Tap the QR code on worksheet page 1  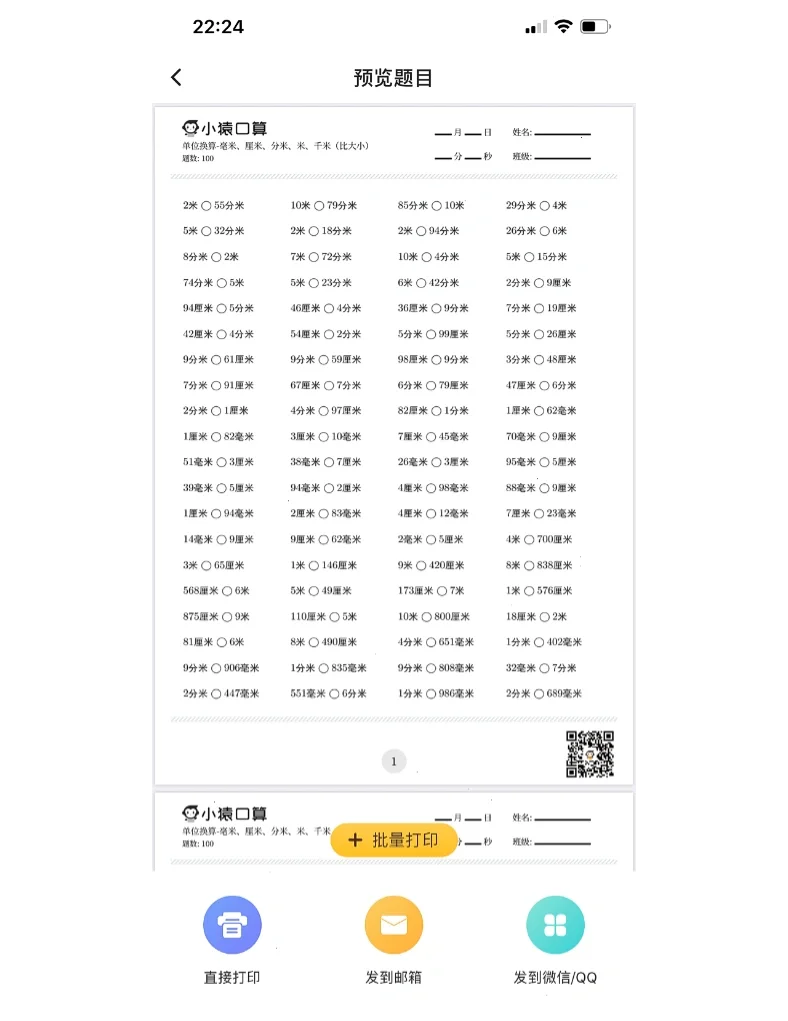point(589,754)
